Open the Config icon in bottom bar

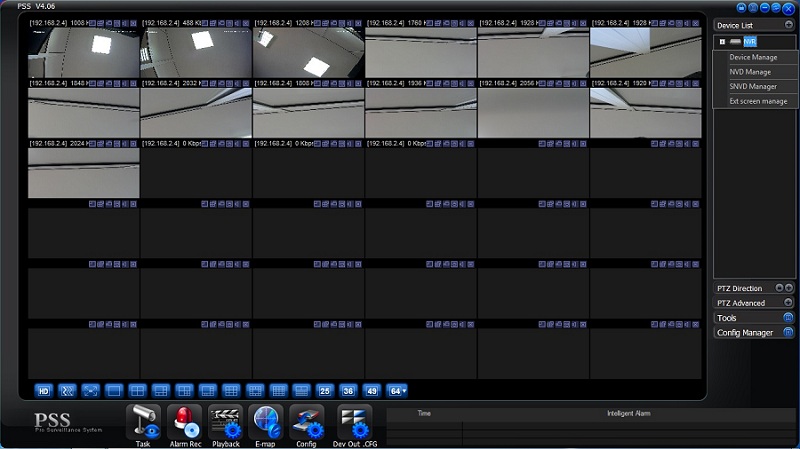point(307,422)
